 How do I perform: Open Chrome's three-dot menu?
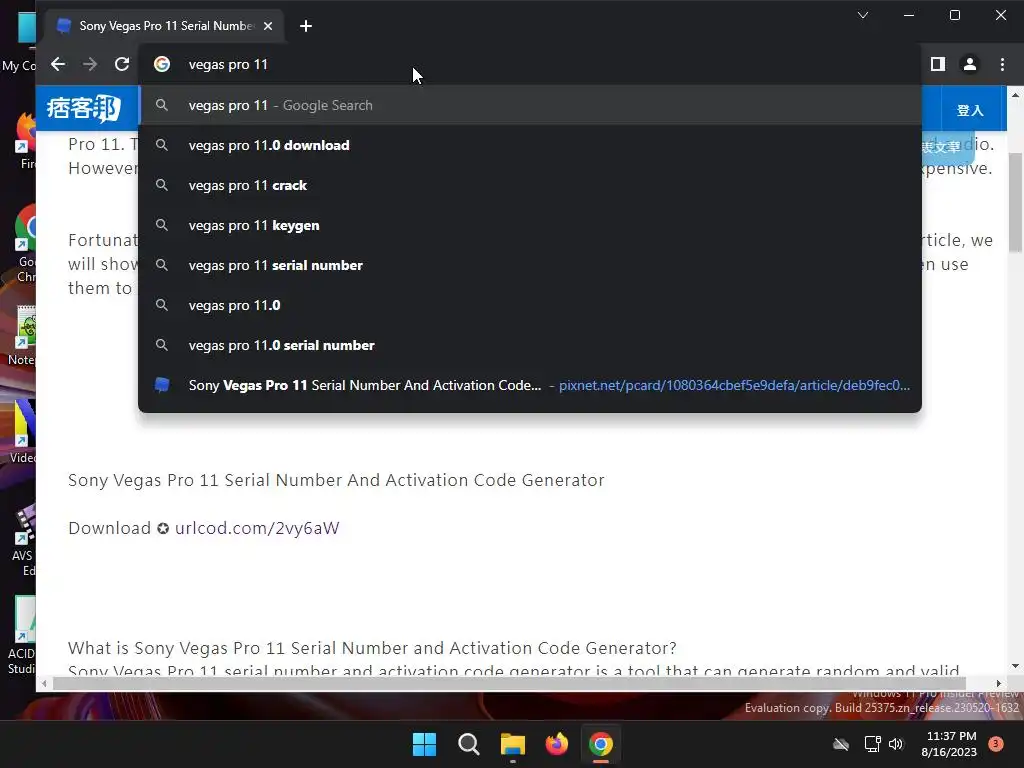(1002, 64)
